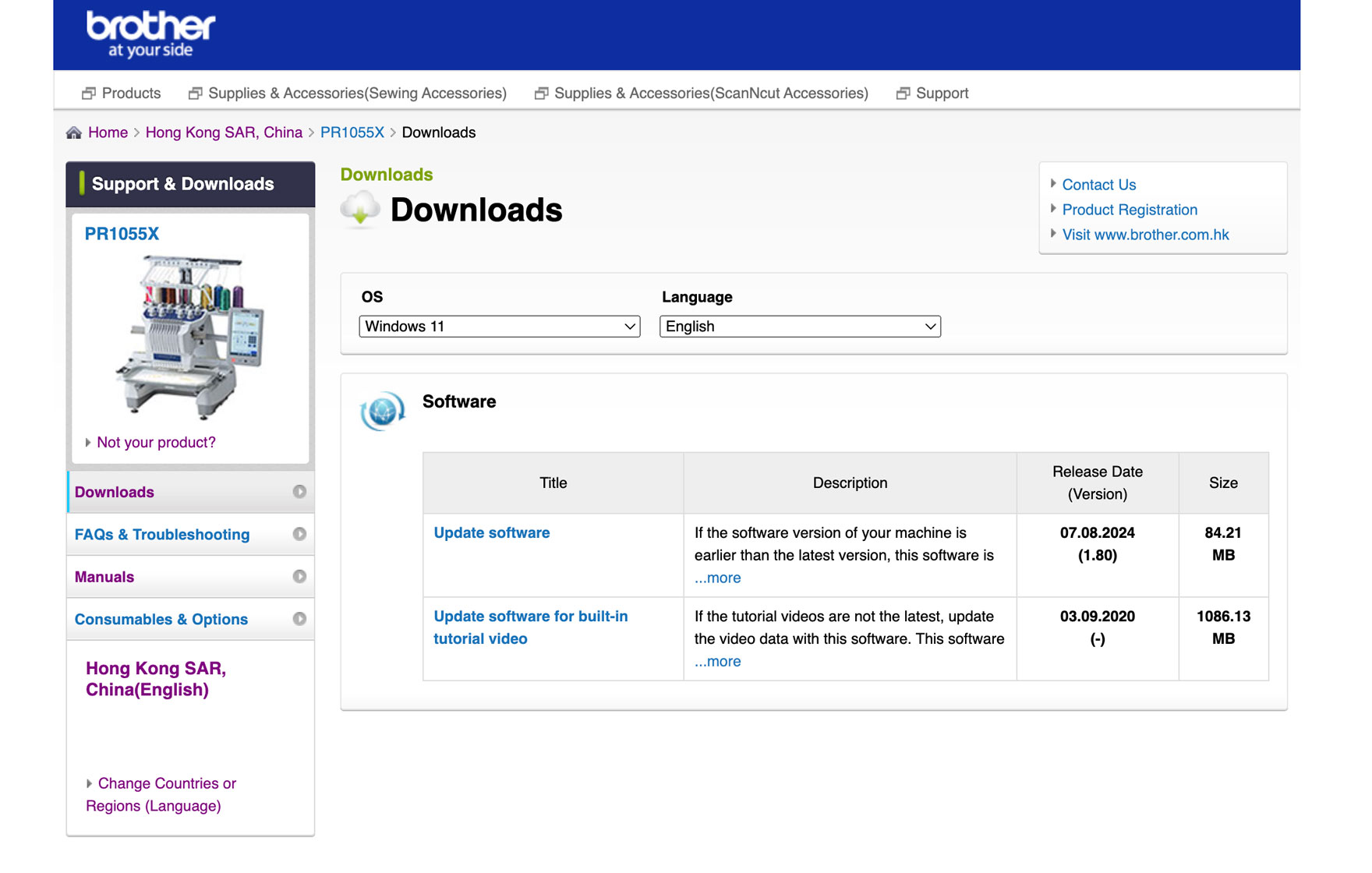The image size is (1372, 873).
Task: Open the Update software download link
Action: tap(491, 533)
